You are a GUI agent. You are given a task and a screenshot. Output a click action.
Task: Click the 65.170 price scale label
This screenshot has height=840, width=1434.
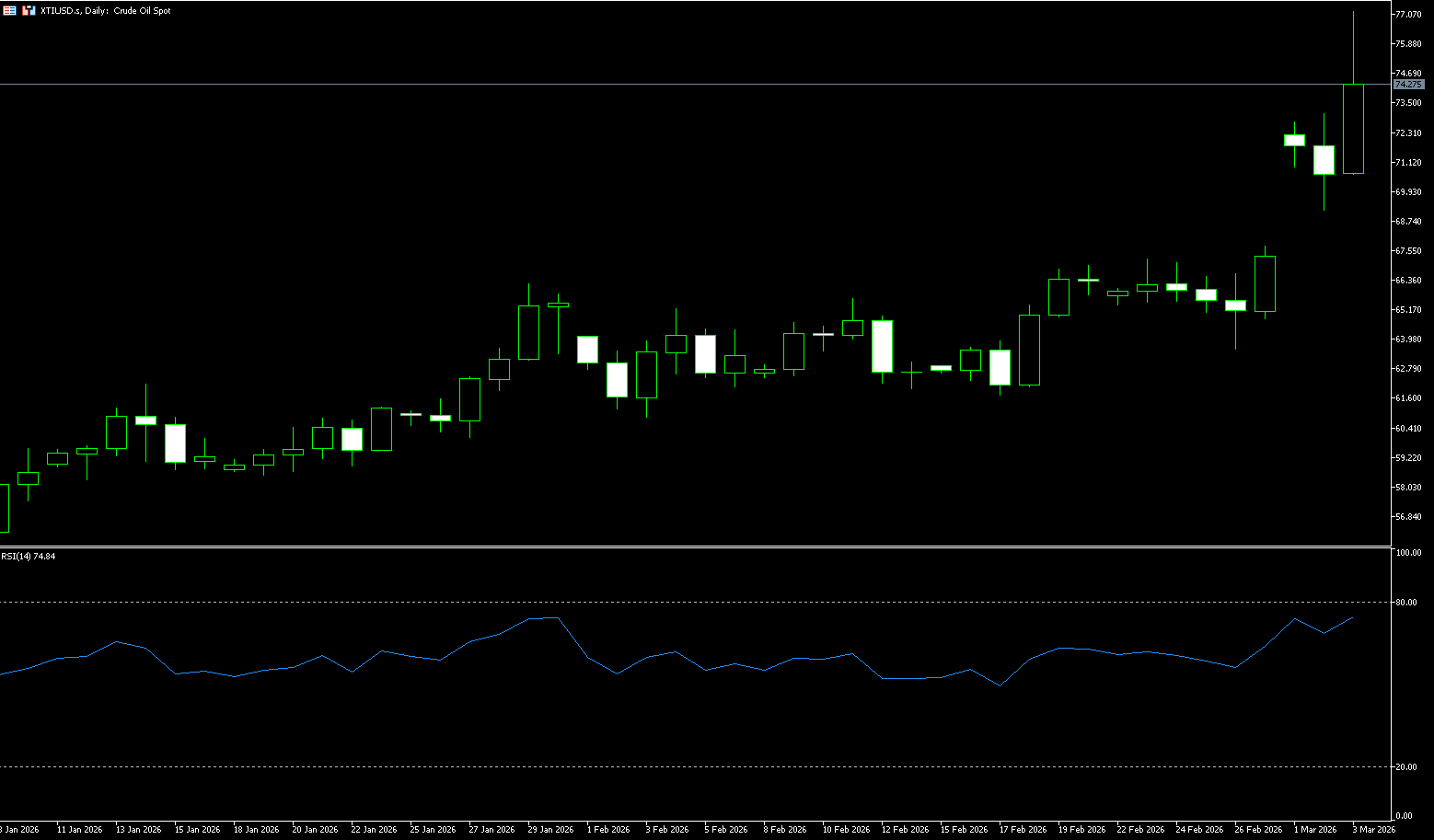coord(1408,310)
